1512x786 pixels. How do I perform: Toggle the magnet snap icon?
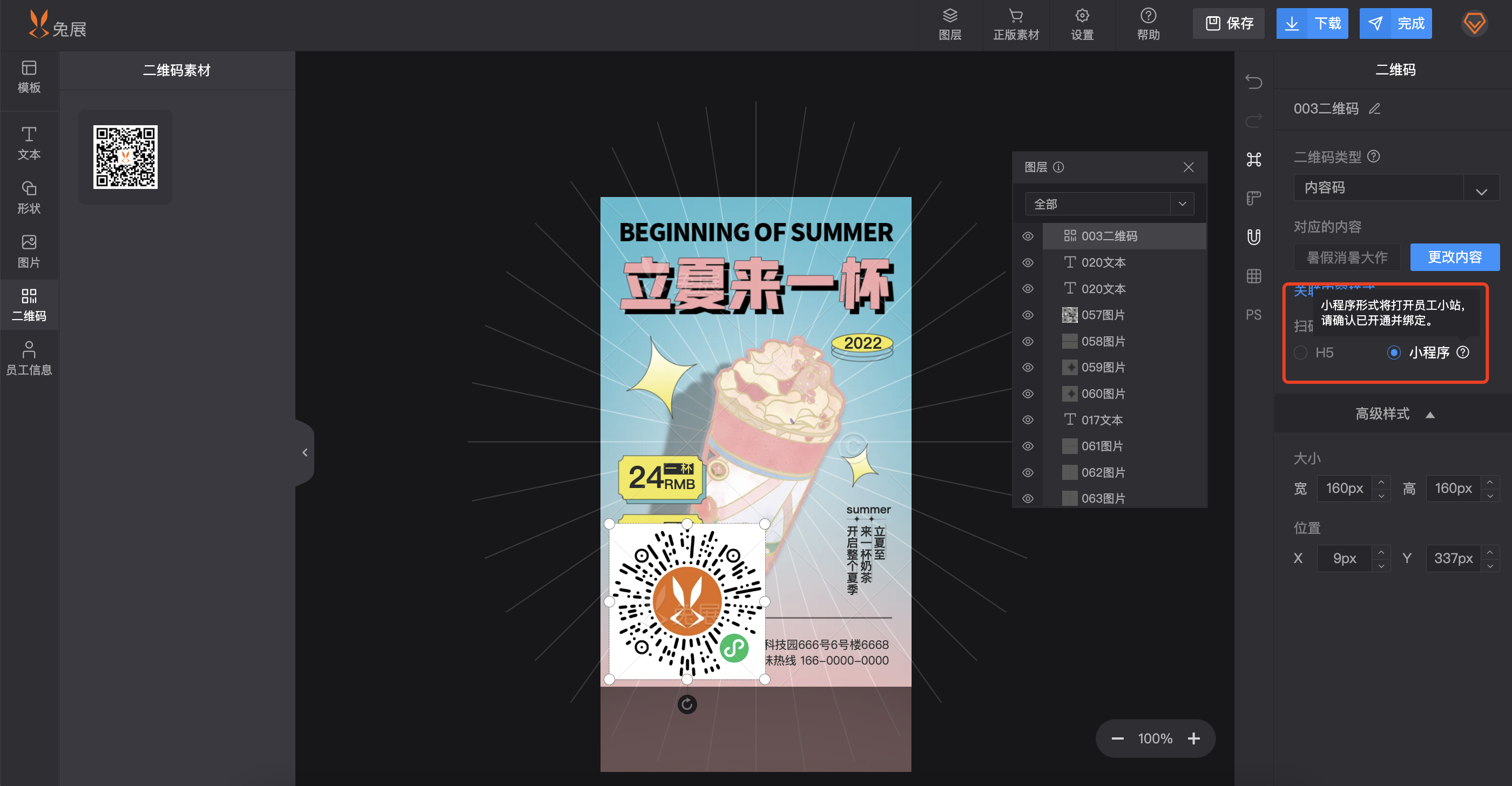tap(1254, 237)
